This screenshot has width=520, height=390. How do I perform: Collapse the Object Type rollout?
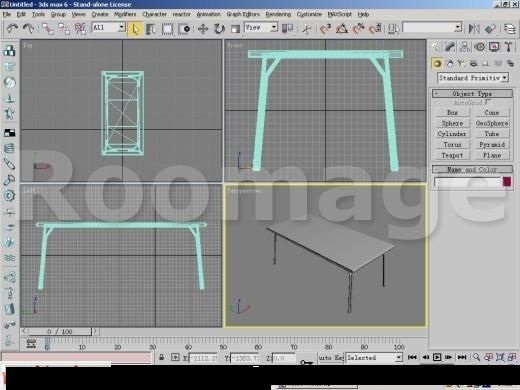pos(472,93)
